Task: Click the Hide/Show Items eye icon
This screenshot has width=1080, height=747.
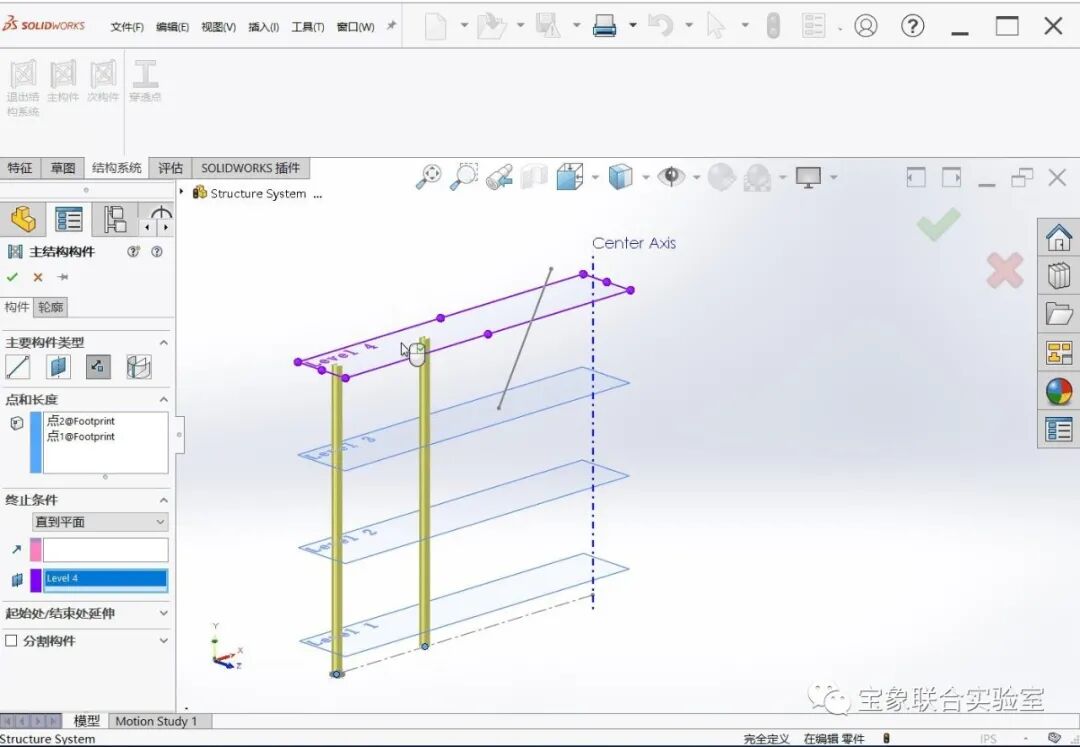Action: coord(671,177)
